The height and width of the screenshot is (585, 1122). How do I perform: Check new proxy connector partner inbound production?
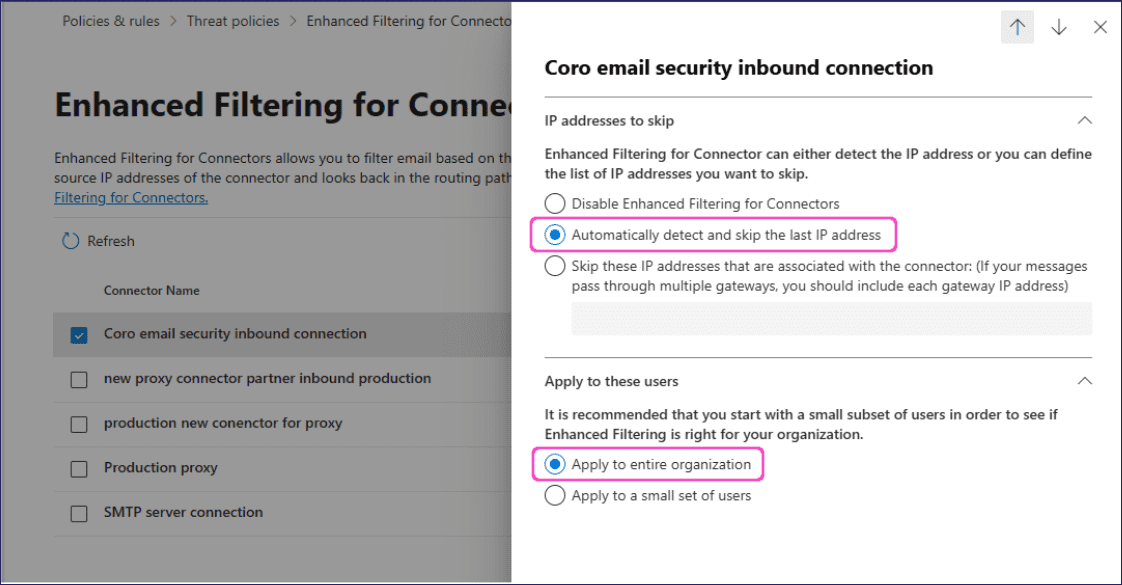[78, 379]
